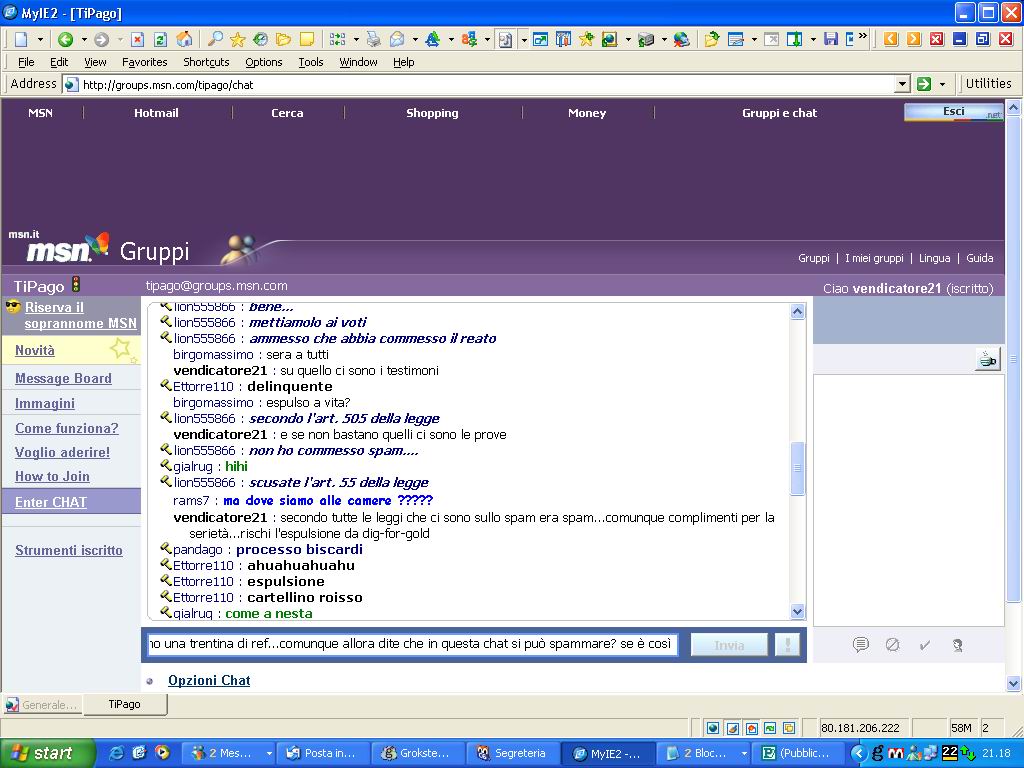Expand the 2 Mes... taskbar group dropdown
1024x768 pixels.
(268, 753)
